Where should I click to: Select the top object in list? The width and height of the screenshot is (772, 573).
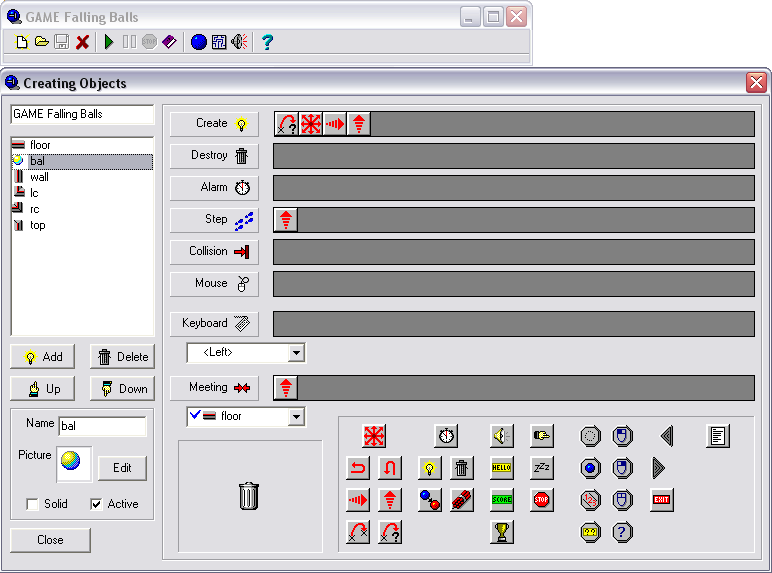click(82, 225)
